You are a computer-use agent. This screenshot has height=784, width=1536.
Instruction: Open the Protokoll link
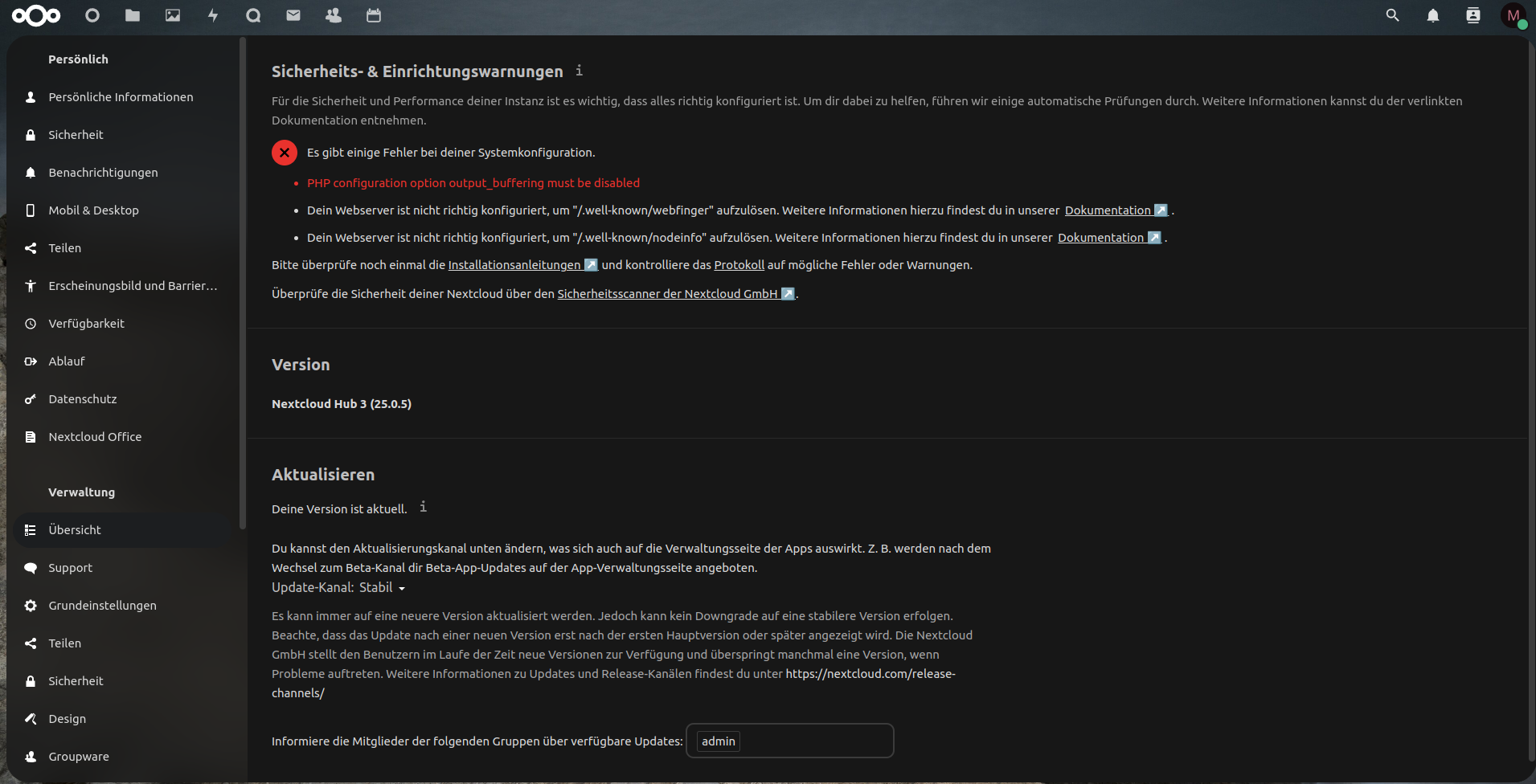(739, 265)
